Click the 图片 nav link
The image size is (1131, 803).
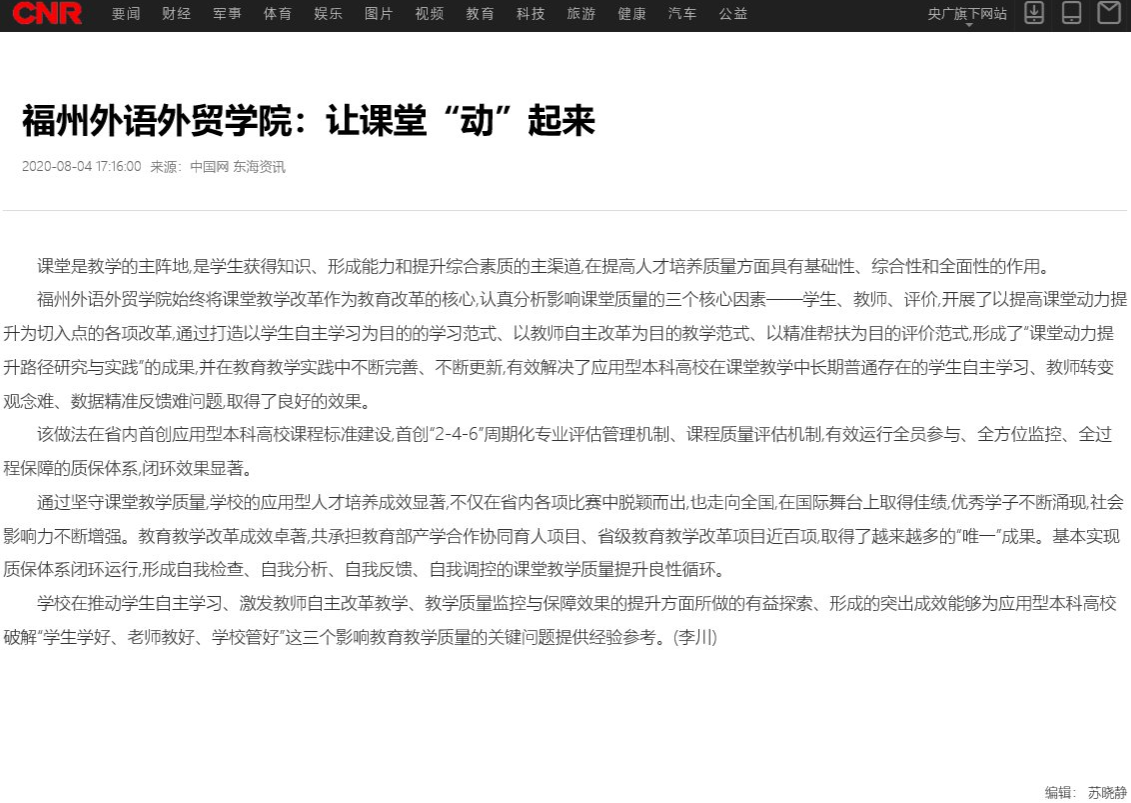pos(378,14)
